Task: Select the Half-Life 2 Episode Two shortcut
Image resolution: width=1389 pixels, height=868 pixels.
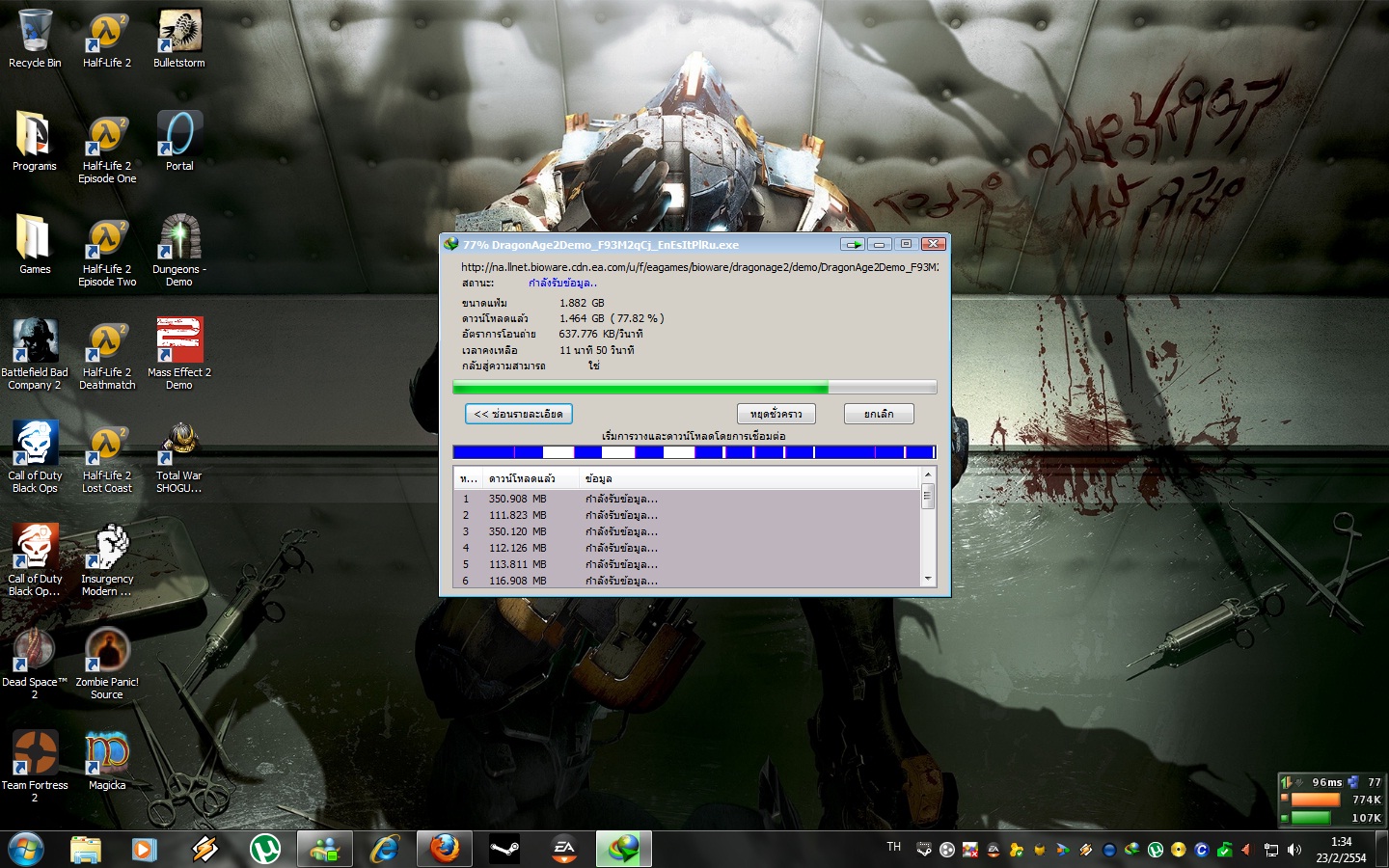Action: point(107,252)
